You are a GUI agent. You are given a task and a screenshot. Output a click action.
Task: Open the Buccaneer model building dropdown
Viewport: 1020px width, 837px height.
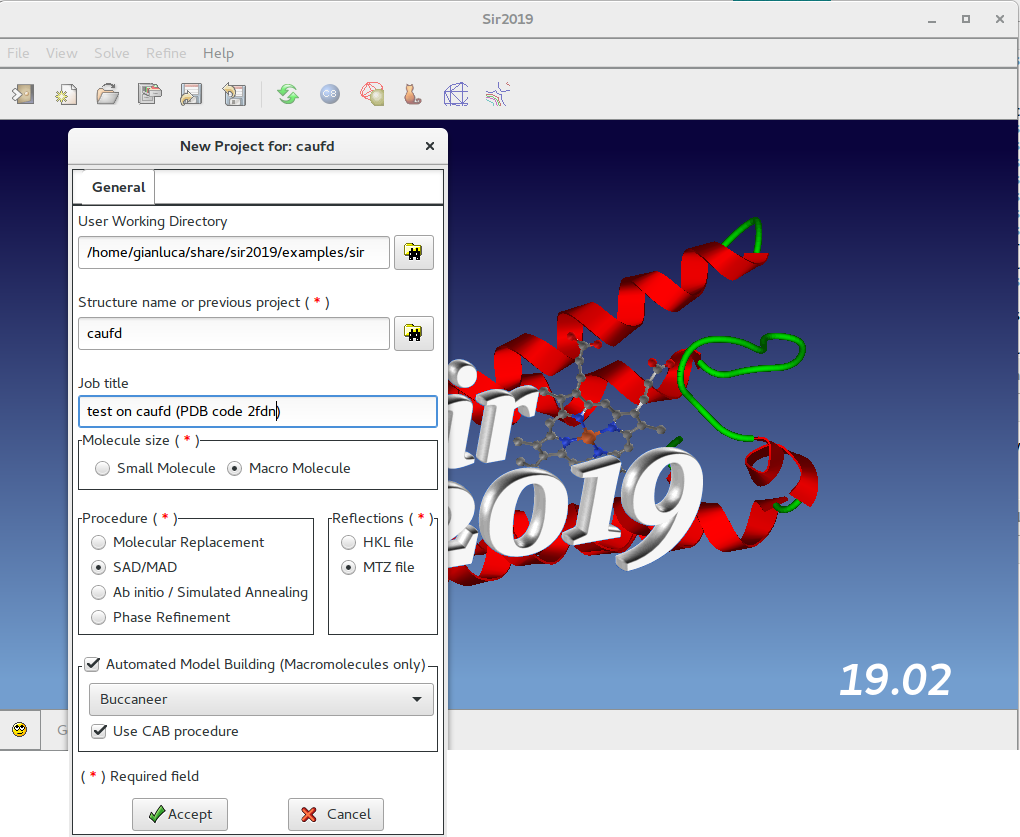pos(261,700)
